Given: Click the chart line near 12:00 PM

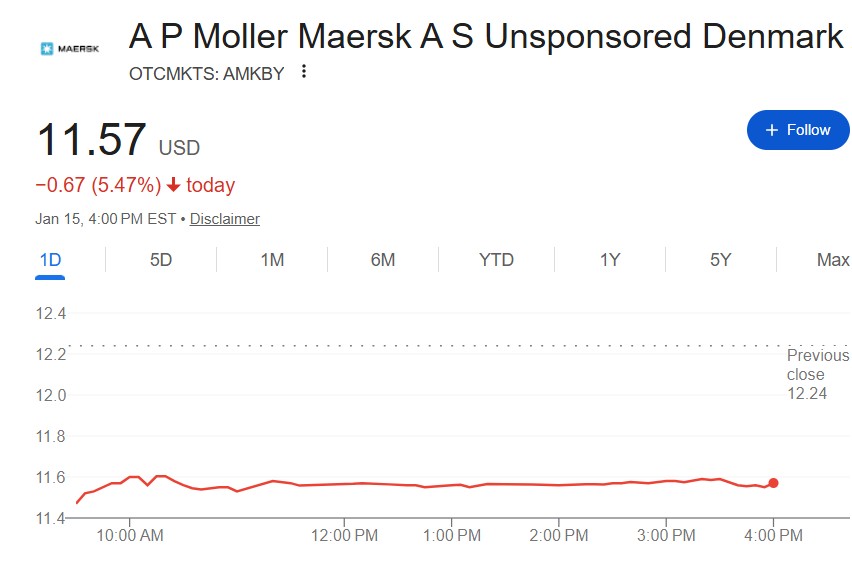Looking at the screenshot, I should pyautogui.click(x=344, y=484).
